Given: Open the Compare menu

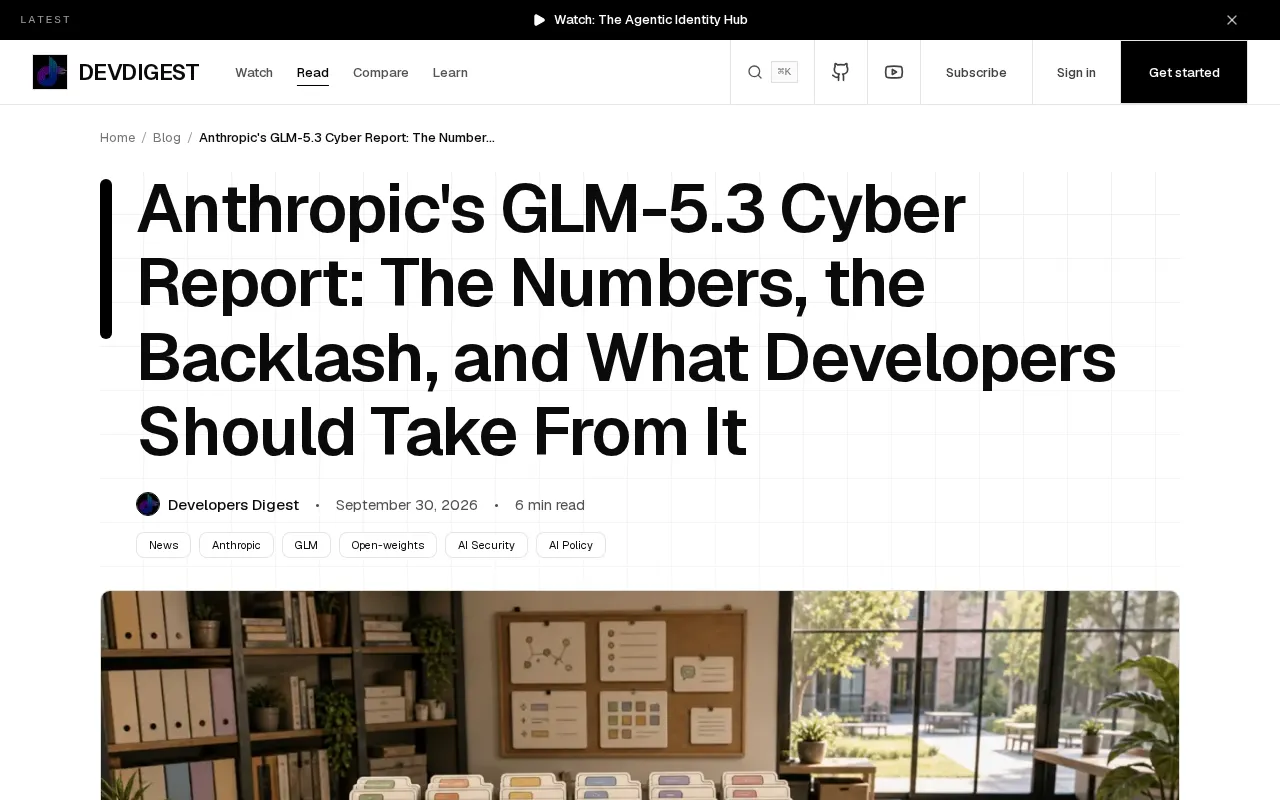Looking at the screenshot, I should click(381, 72).
